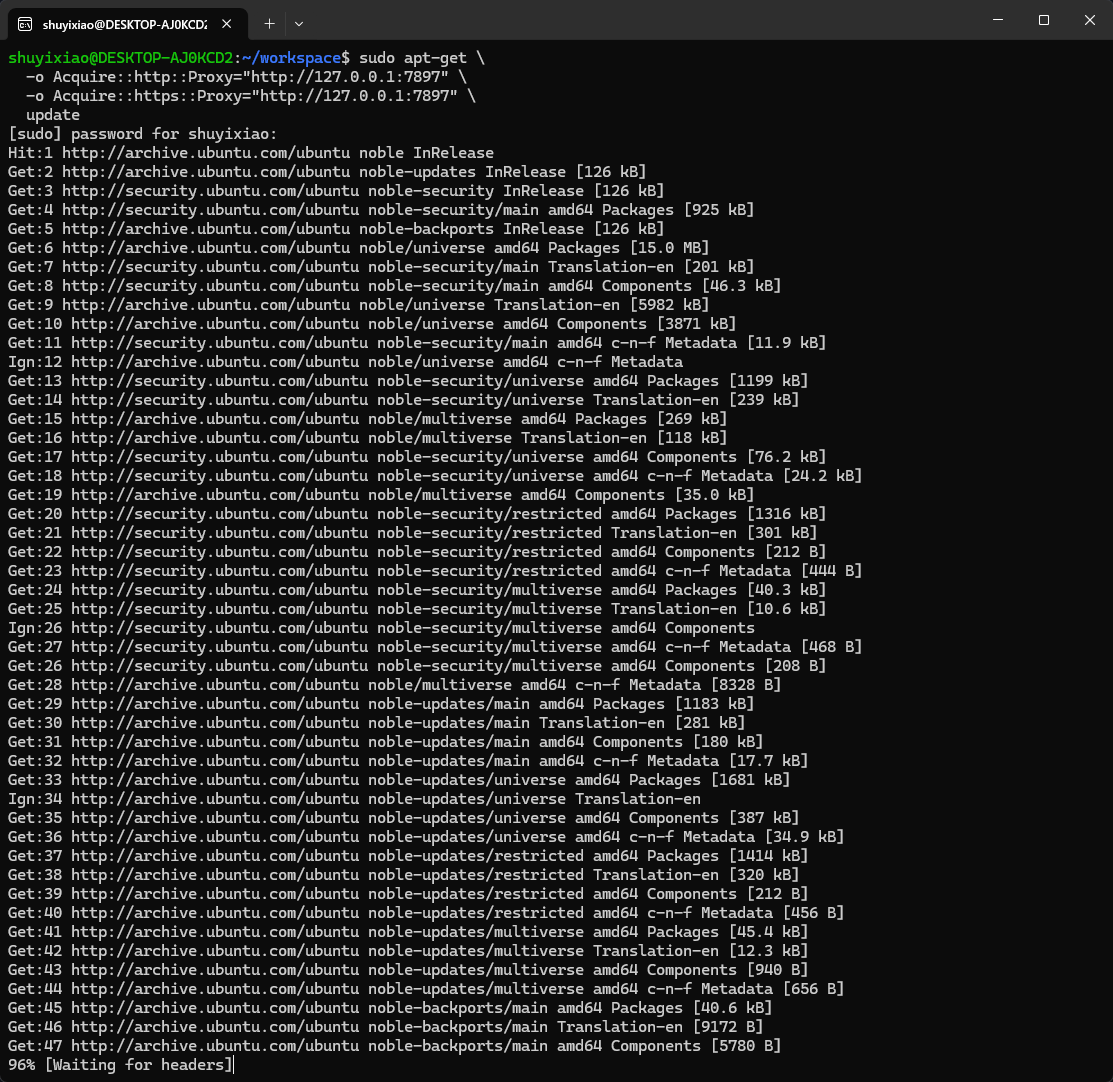Click the Get:41 Packages [45.4 kB] line
Screen dimensions: 1113x1082
click(407, 932)
